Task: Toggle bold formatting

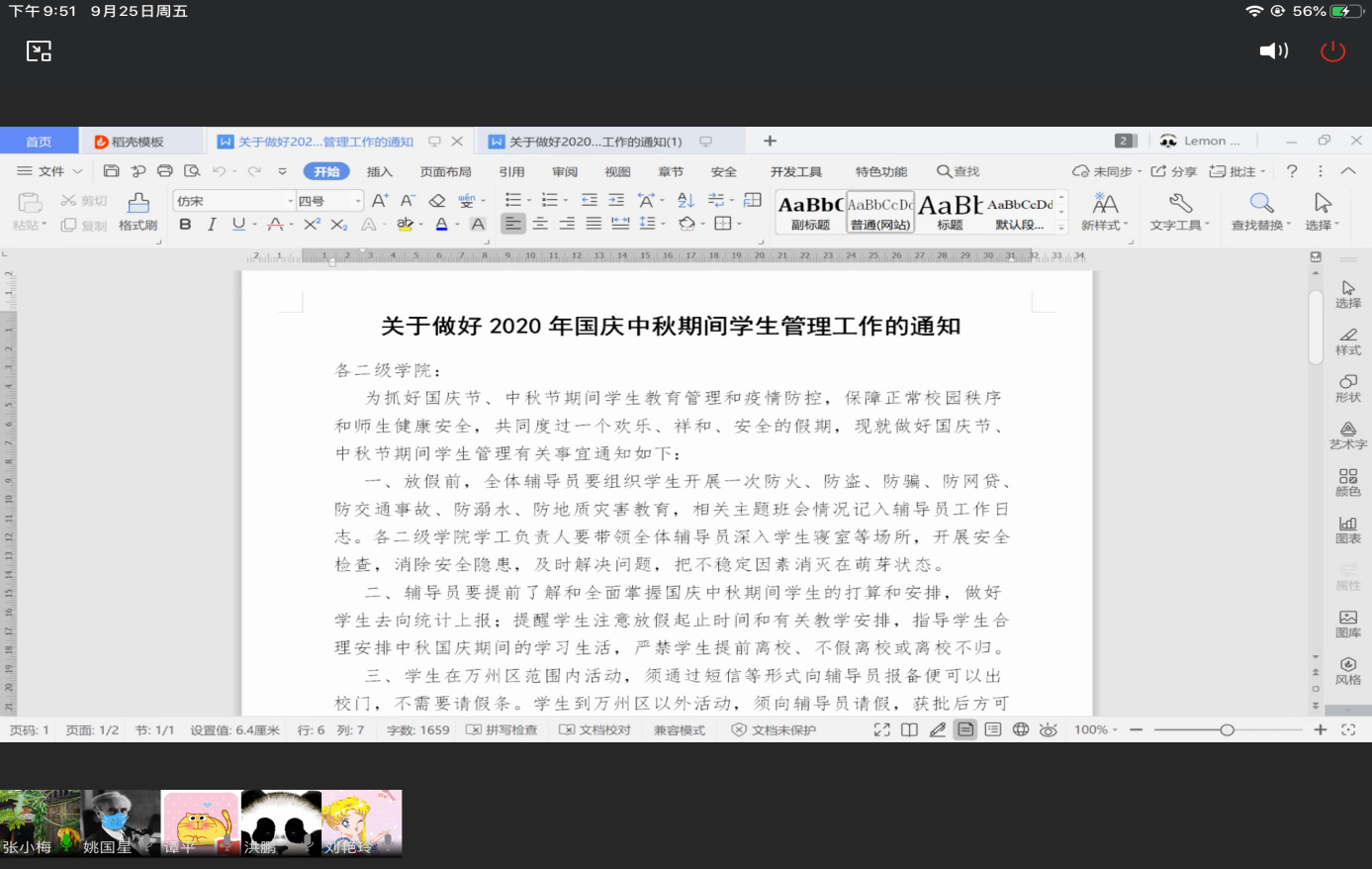Action: click(x=185, y=225)
